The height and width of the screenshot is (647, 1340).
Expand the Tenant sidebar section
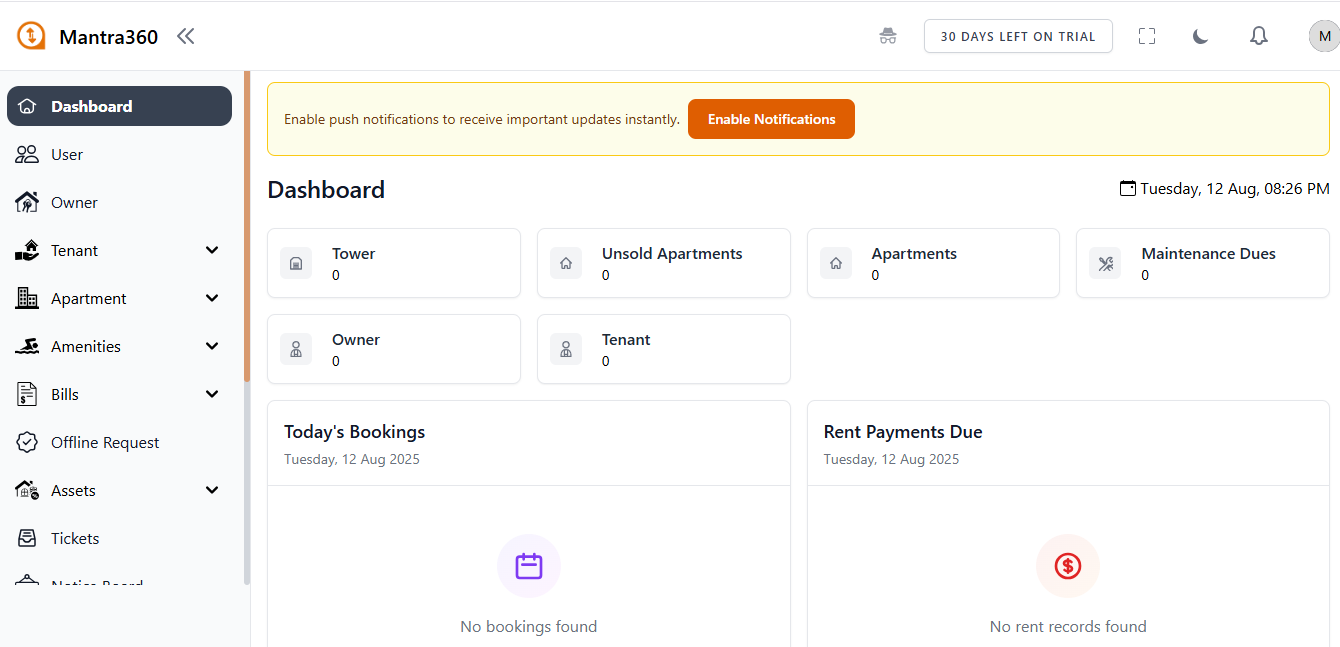click(211, 250)
